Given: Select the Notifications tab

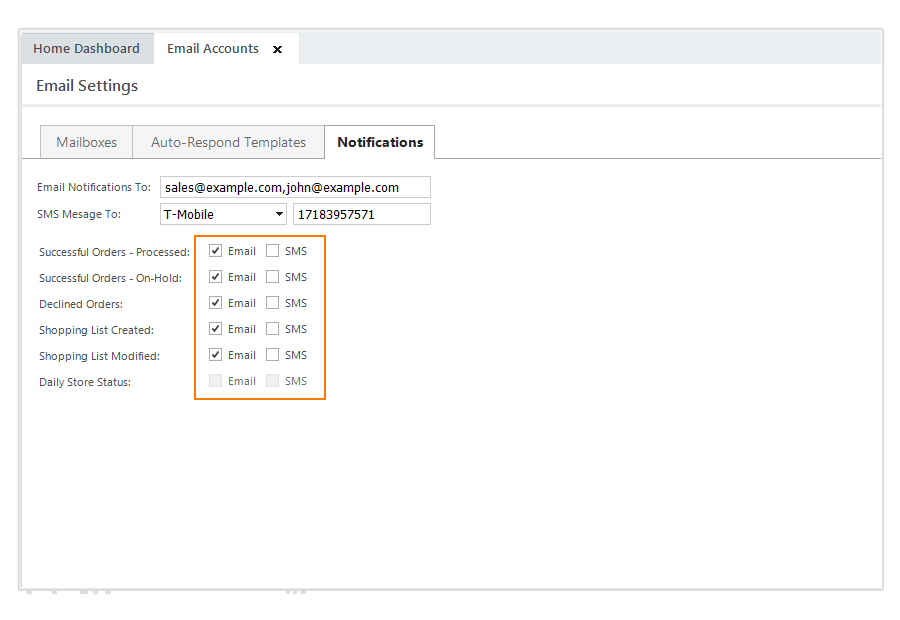Looking at the screenshot, I should coord(380,142).
